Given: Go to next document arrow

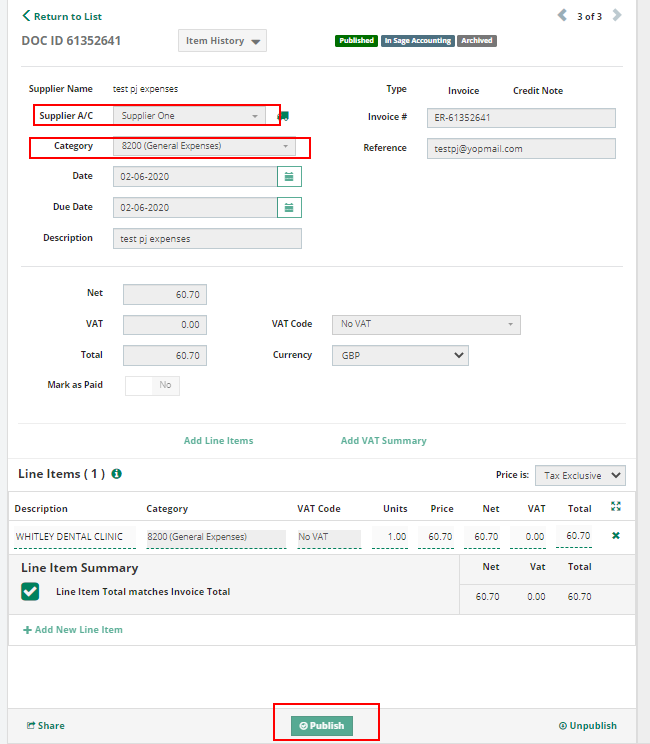Looking at the screenshot, I should [617, 15].
